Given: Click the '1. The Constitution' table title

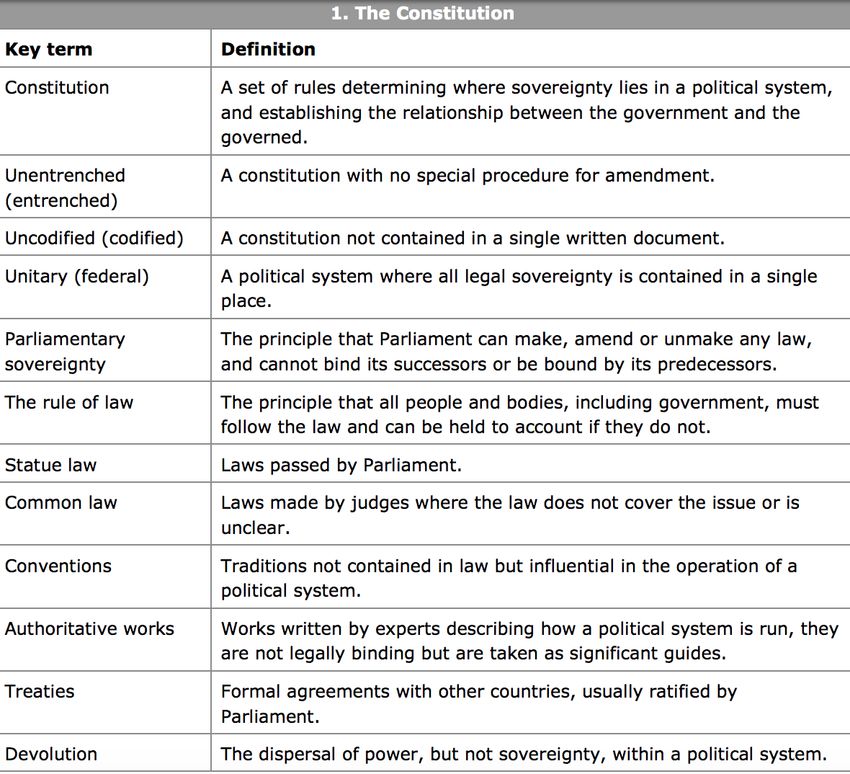Looking at the screenshot, I should pyautogui.click(x=422, y=13).
